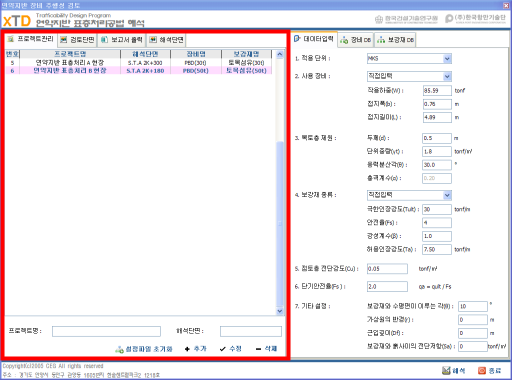Viewport: 512px width, 384px height.
Task: Click the 작용하중(W) field with 85.99
Action: click(437, 91)
